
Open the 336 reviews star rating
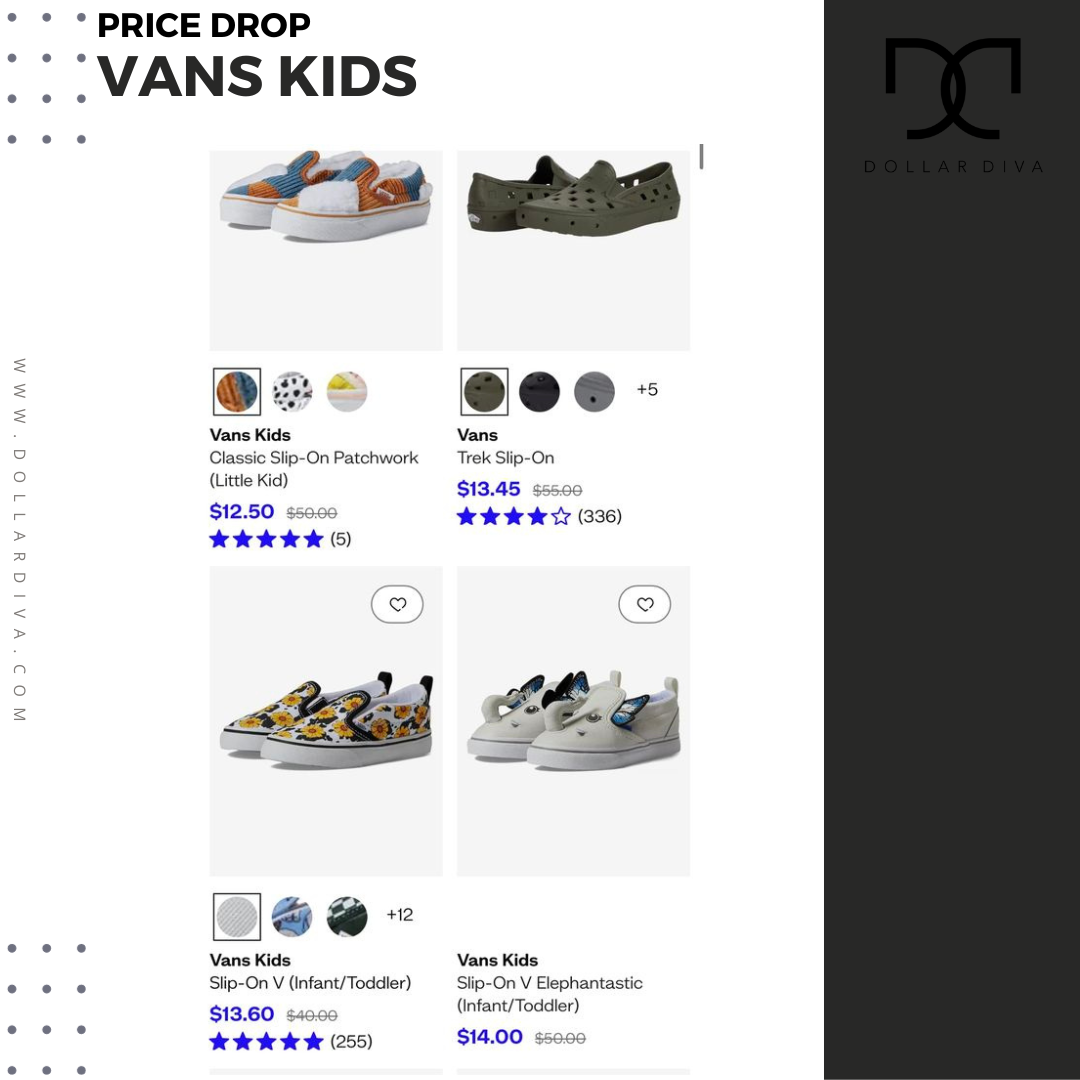coord(539,517)
